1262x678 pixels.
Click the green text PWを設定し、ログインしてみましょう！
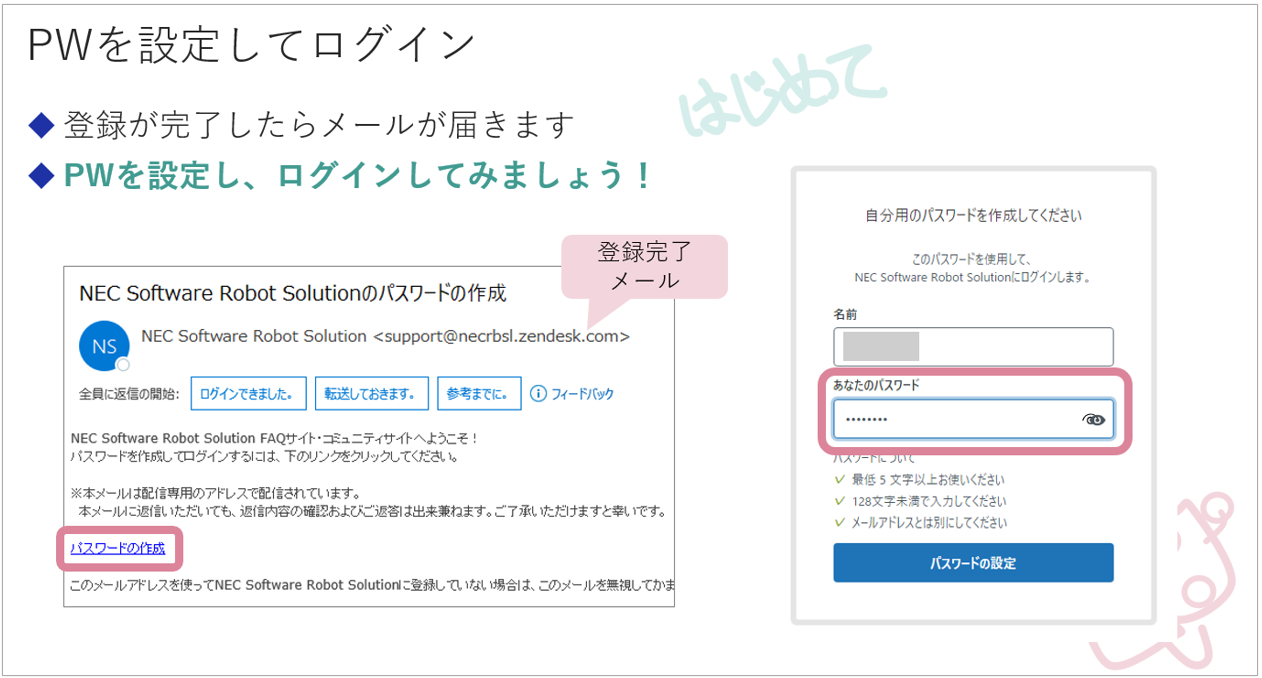[357, 176]
